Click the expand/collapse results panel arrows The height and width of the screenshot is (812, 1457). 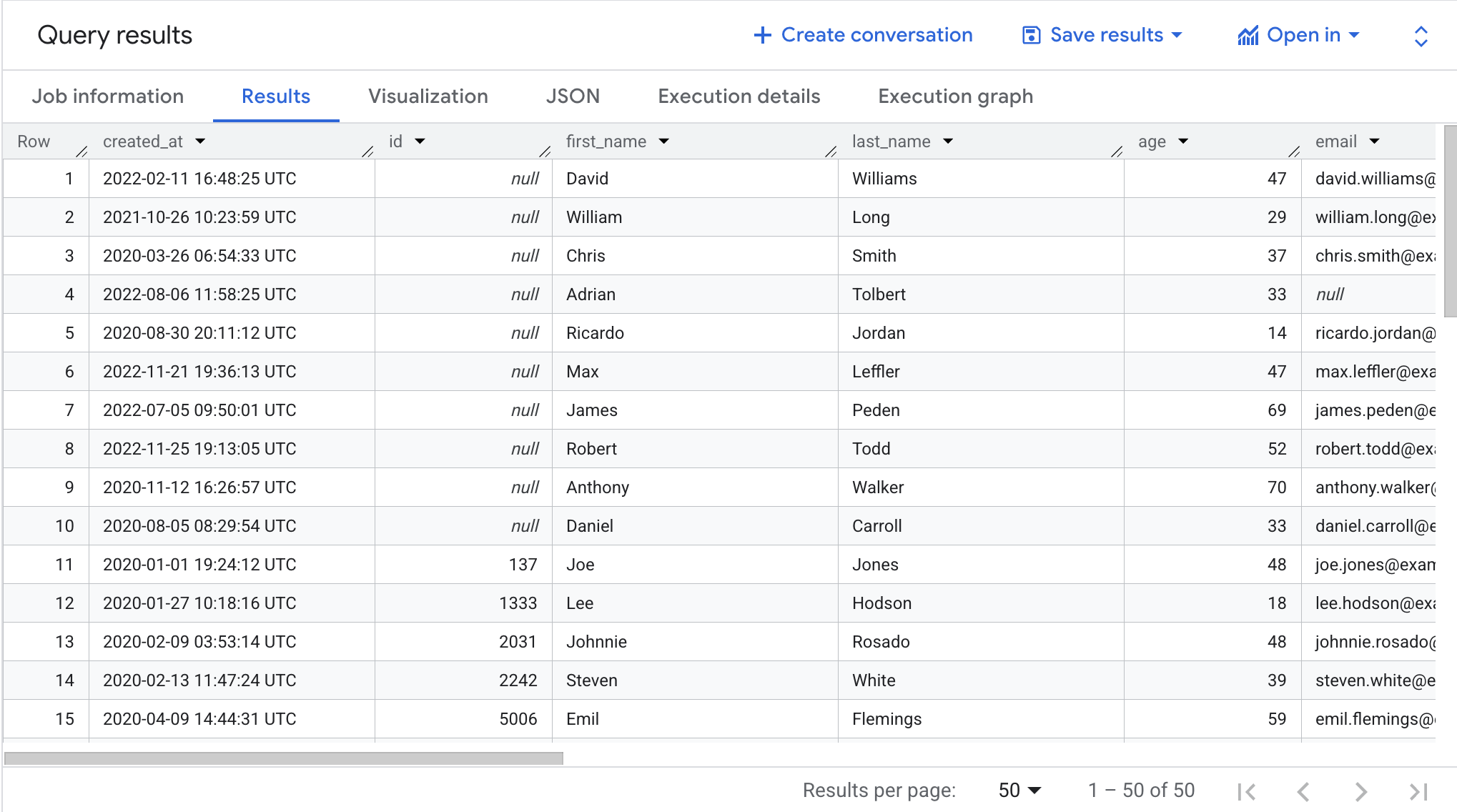click(1421, 36)
